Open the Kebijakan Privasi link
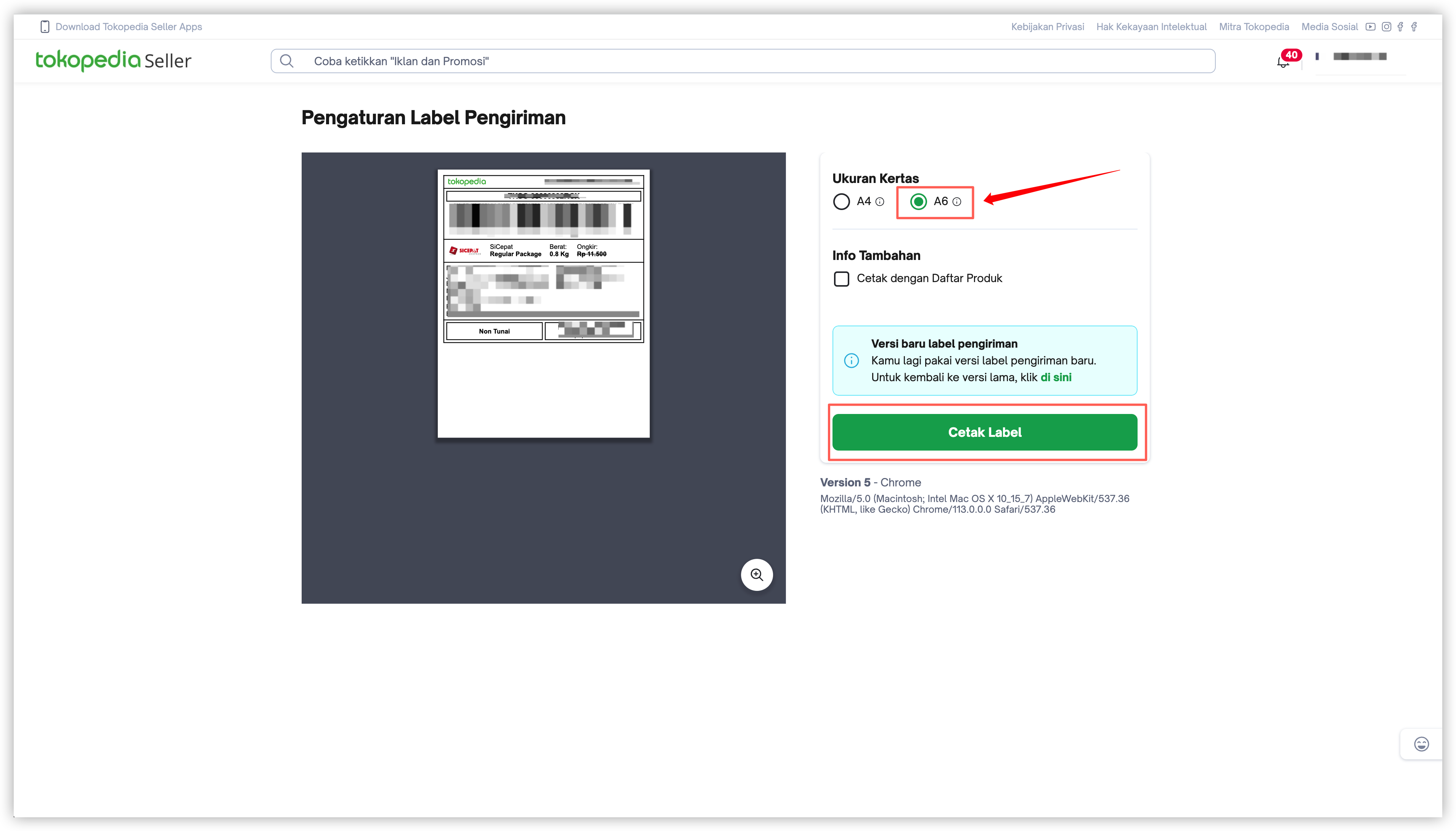Screen dimensions: 1456x831 [x=1047, y=27]
